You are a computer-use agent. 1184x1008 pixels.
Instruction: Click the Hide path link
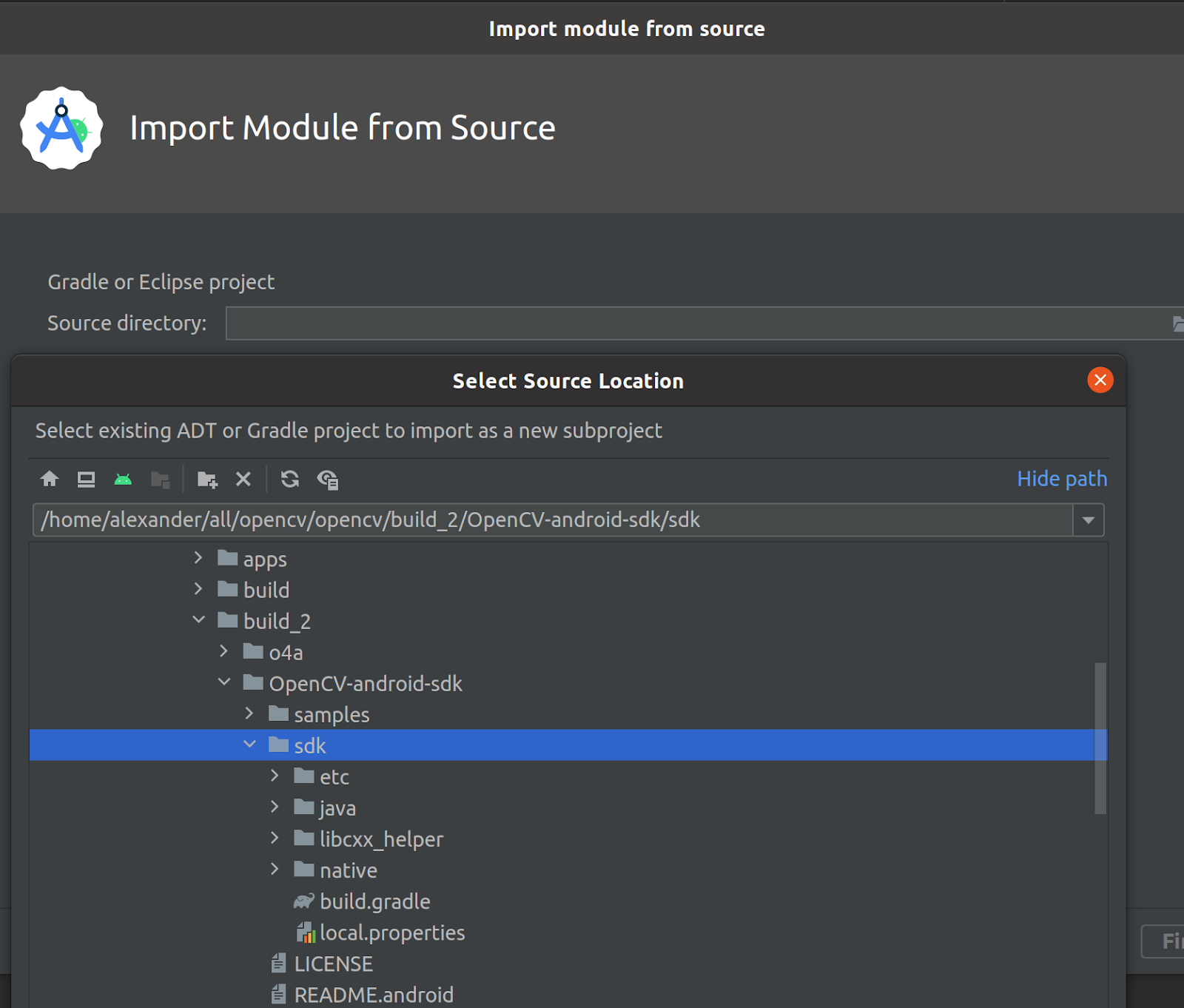coord(1061,479)
